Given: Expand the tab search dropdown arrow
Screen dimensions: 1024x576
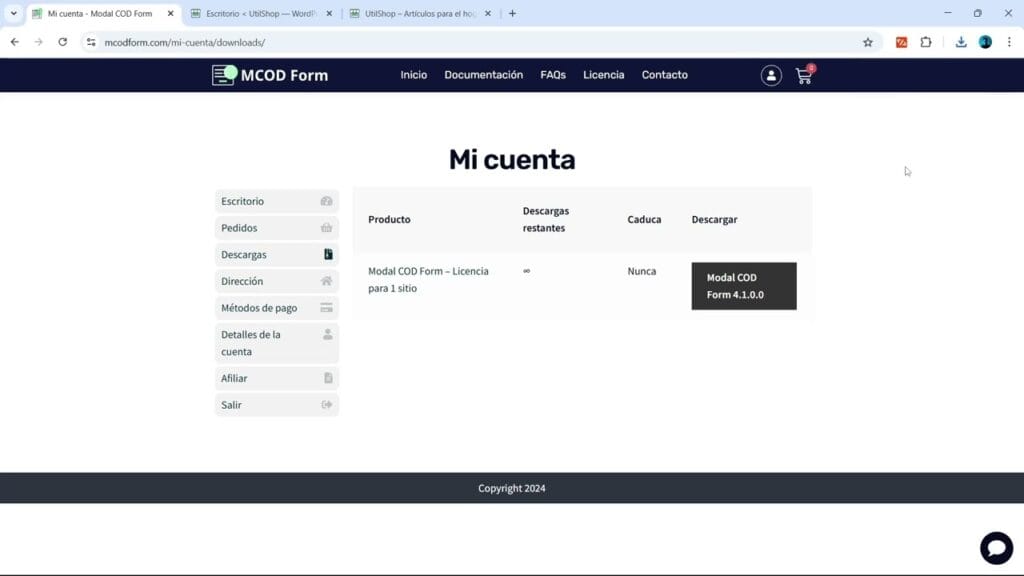Looking at the screenshot, I should [13, 13].
